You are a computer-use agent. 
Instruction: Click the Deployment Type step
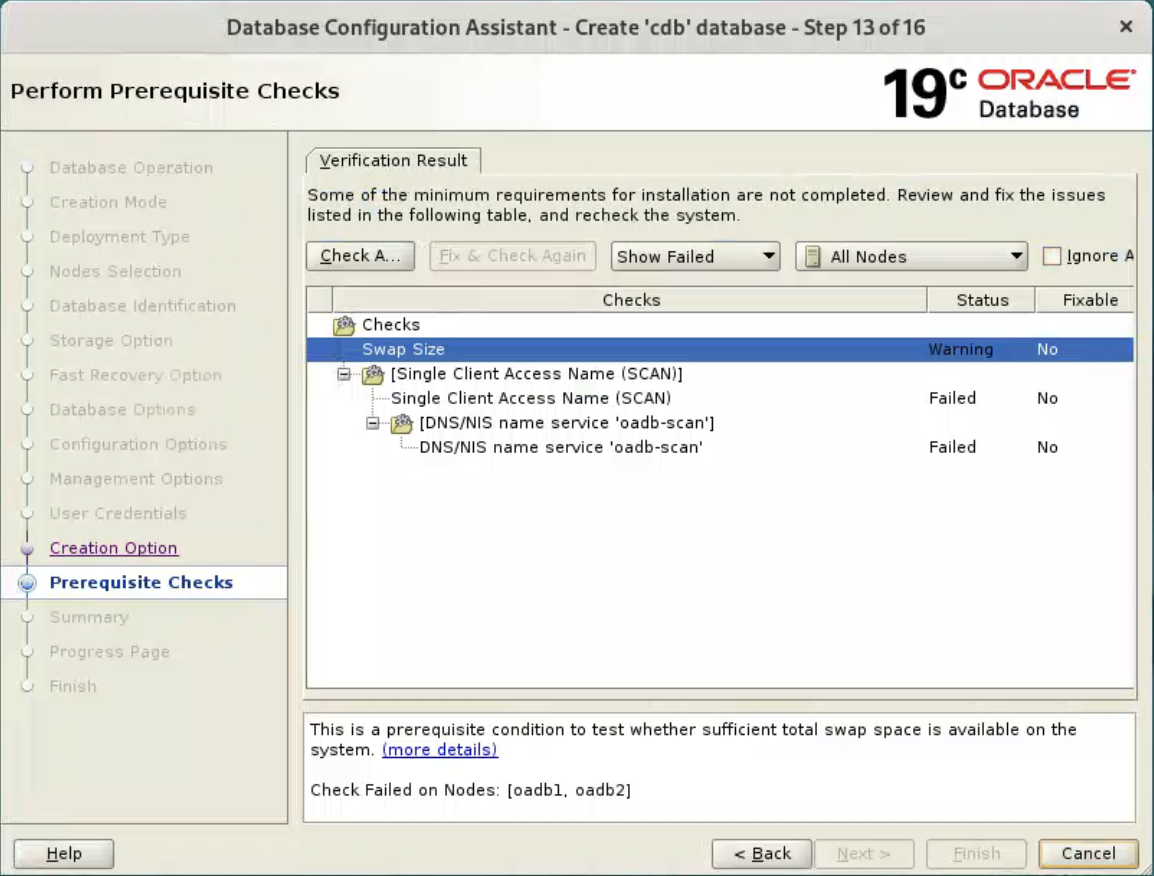click(119, 237)
